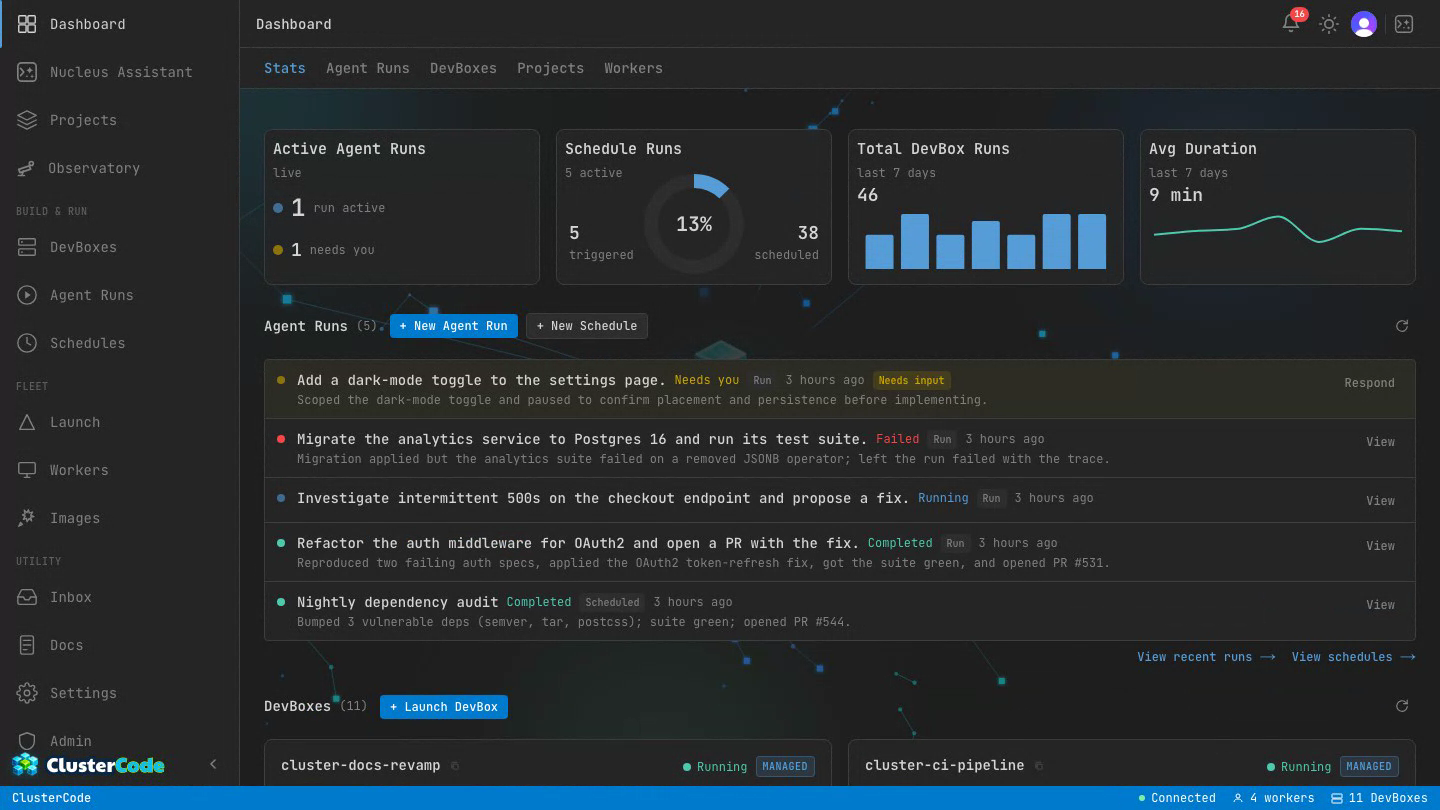Click the Dashboard breadcrumb title
The height and width of the screenshot is (810, 1440).
pyautogui.click(x=294, y=24)
